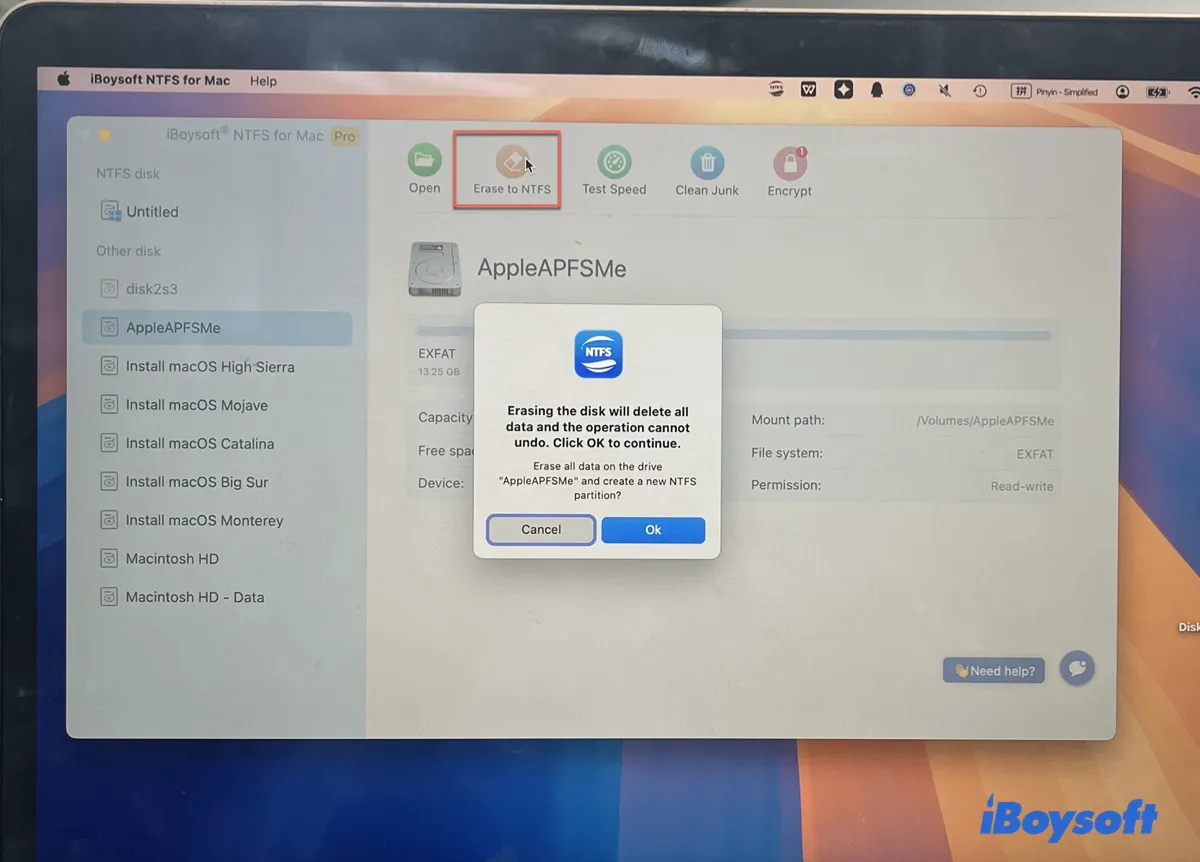Select AppleAPFSMe in the sidebar

tap(217, 328)
